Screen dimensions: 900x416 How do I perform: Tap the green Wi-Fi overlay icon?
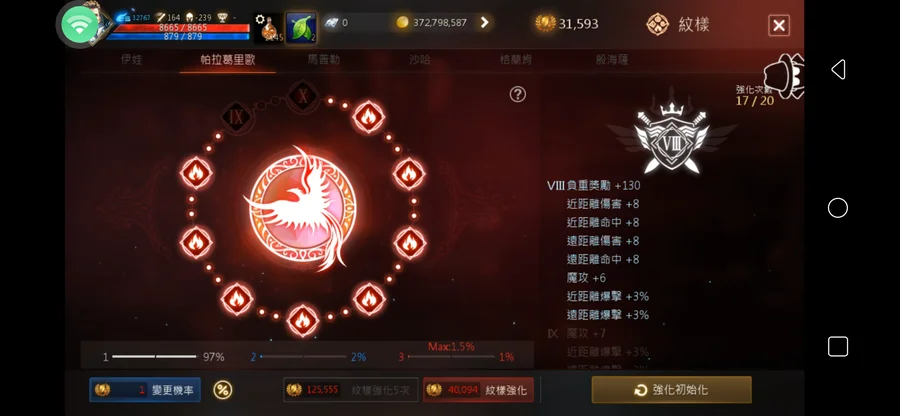point(79,24)
